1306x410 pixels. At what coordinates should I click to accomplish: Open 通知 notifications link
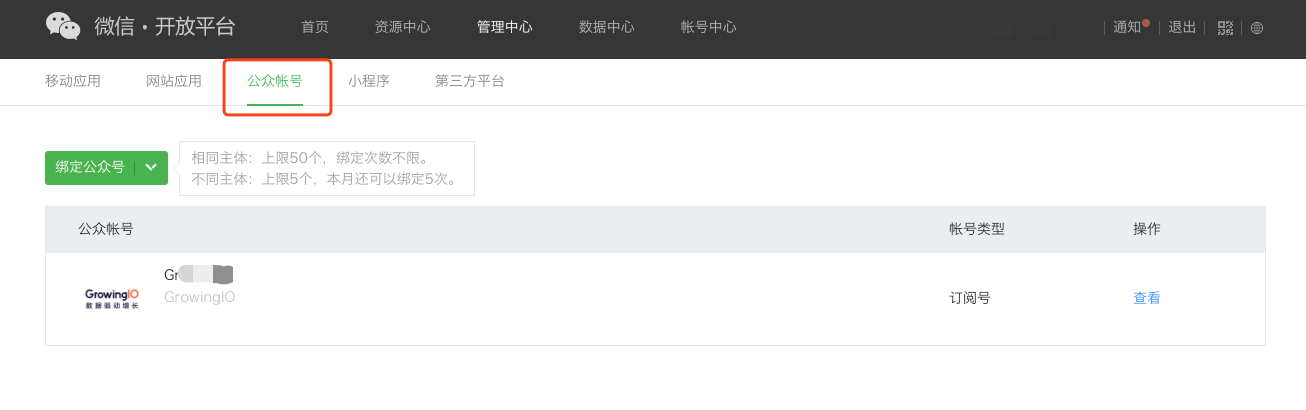click(1128, 27)
